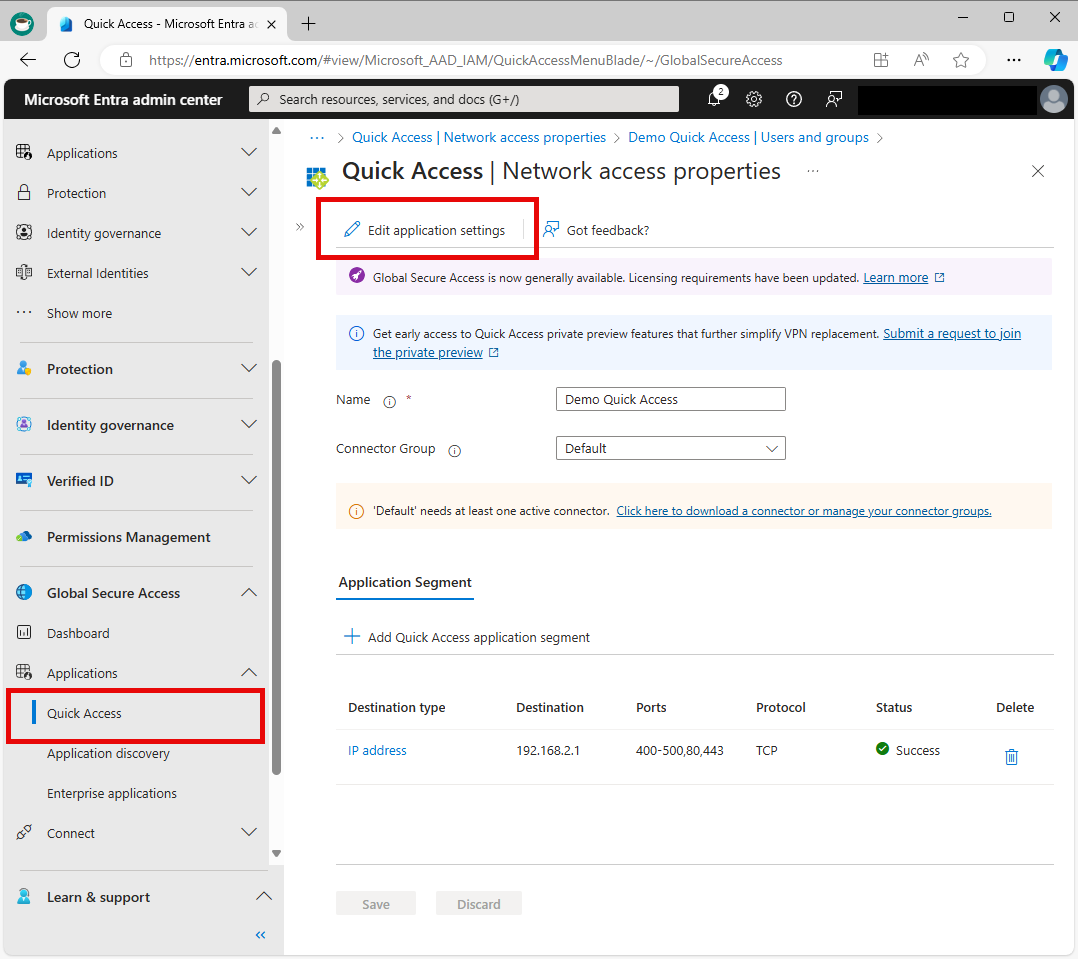Open the help question mark icon
This screenshot has width=1078, height=959.
pos(793,99)
